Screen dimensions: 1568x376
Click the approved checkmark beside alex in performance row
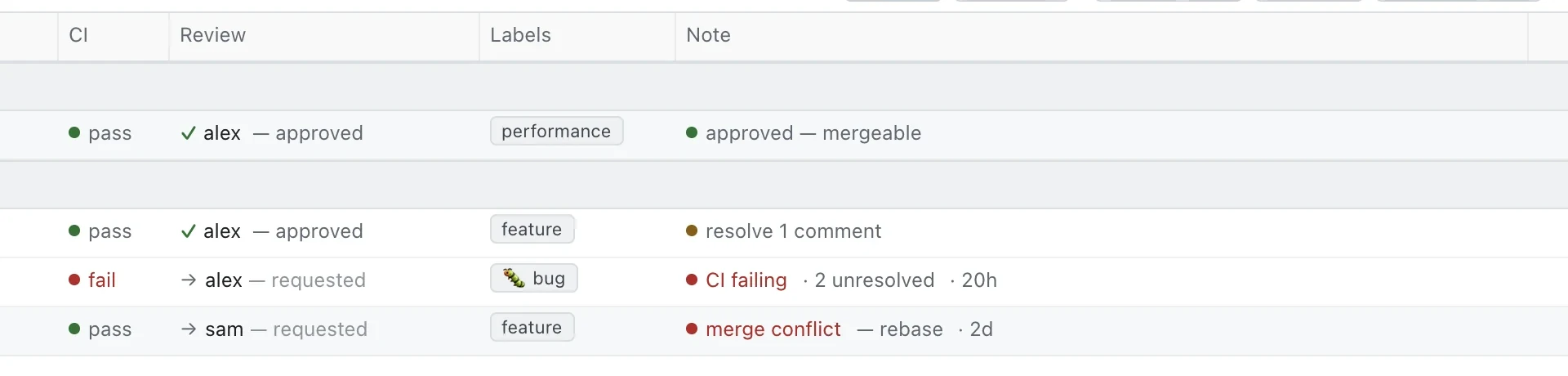coord(189,133)
